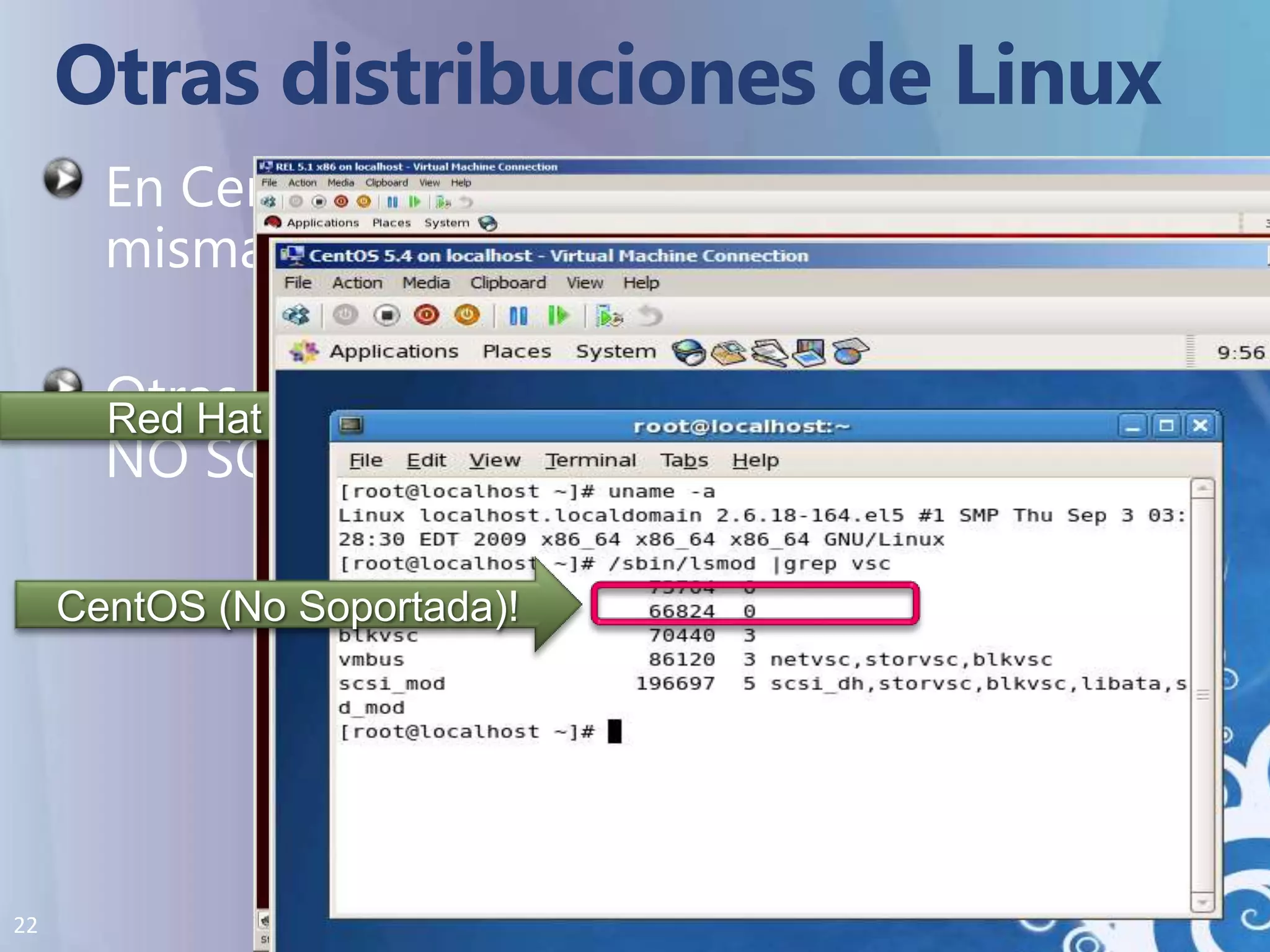Open terminal Tabs menu
This screenshot has width=1270, height=952.
click(684, 461)
